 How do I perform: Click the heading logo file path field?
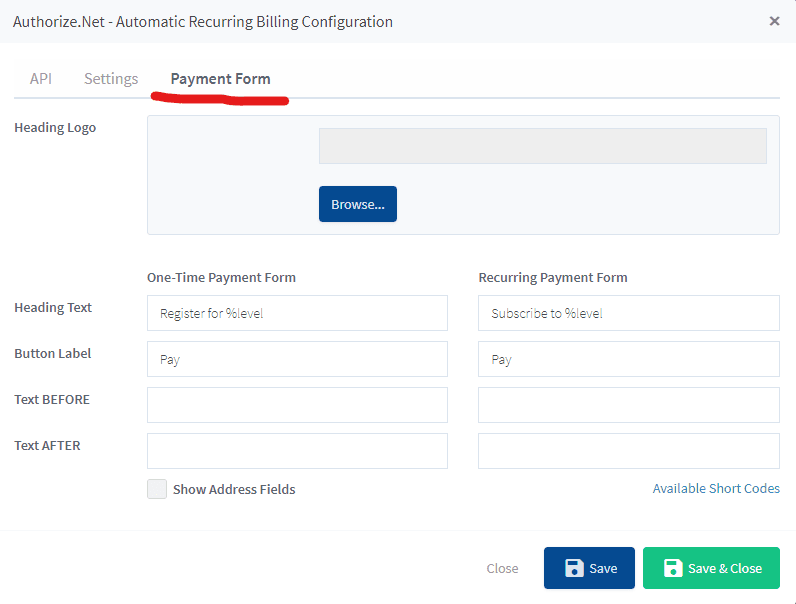543,146
